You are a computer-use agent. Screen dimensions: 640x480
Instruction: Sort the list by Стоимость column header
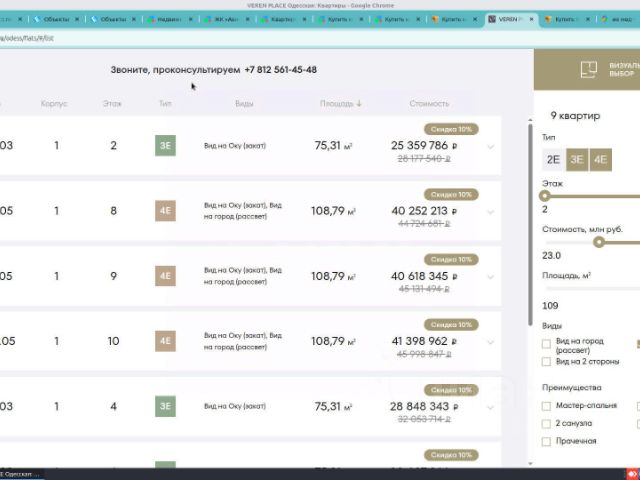pyautogui.click(x=429, y=104)
